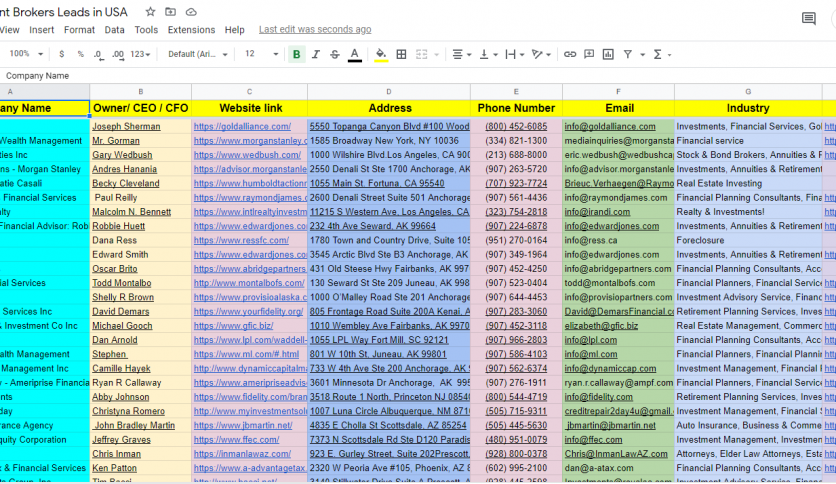Select the todd@montalbofs.com email cell
The width and height of the screenshot is (836, 484).
[x=618, y=283]
